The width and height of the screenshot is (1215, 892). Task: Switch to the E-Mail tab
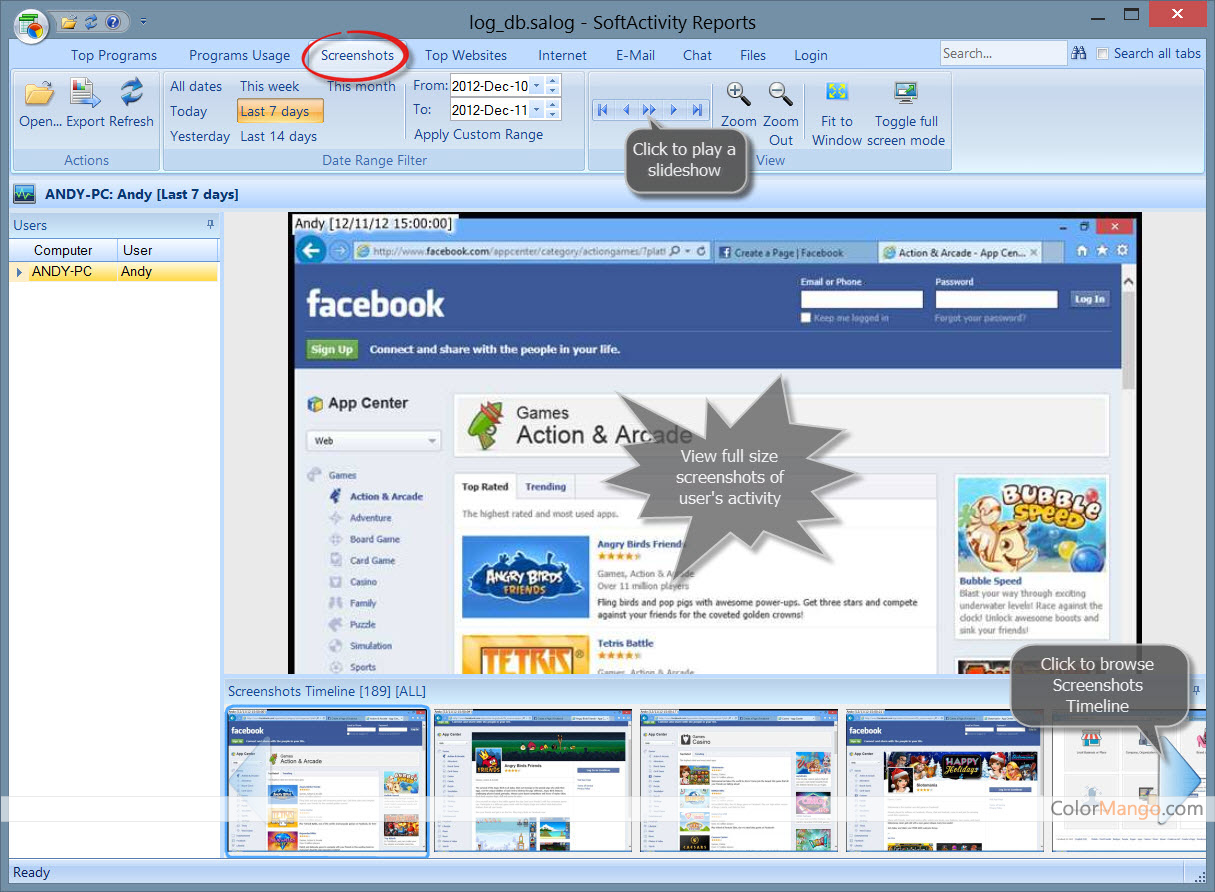coord(636,55)
